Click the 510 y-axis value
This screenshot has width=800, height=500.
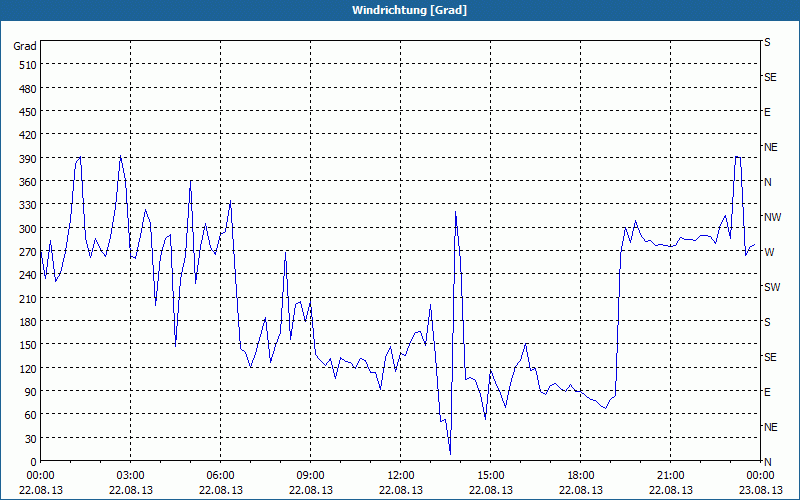(27, 65)
